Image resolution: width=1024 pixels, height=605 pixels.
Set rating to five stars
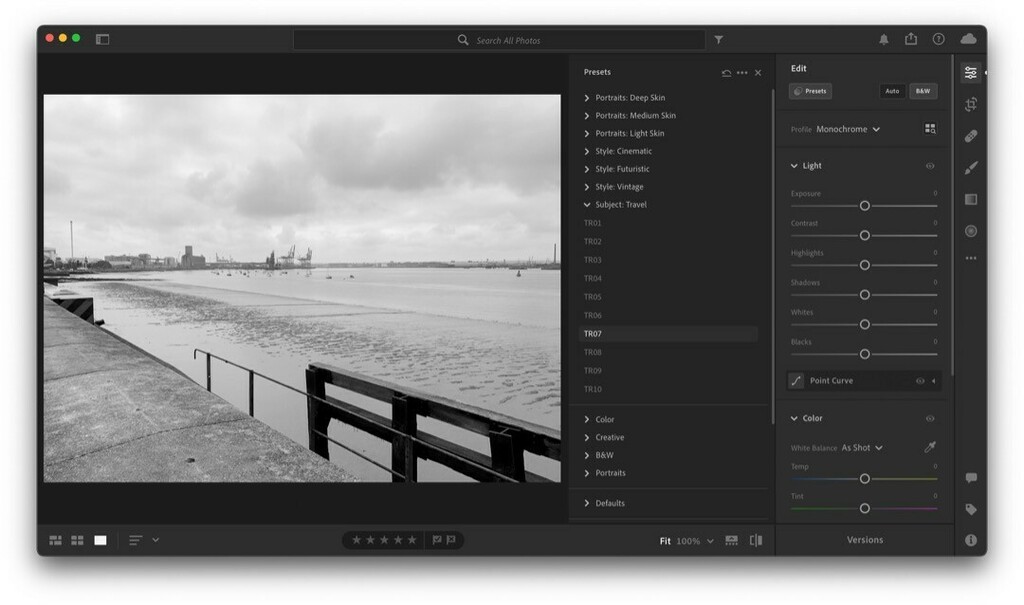pyautogui.click(x=412, y=540)
